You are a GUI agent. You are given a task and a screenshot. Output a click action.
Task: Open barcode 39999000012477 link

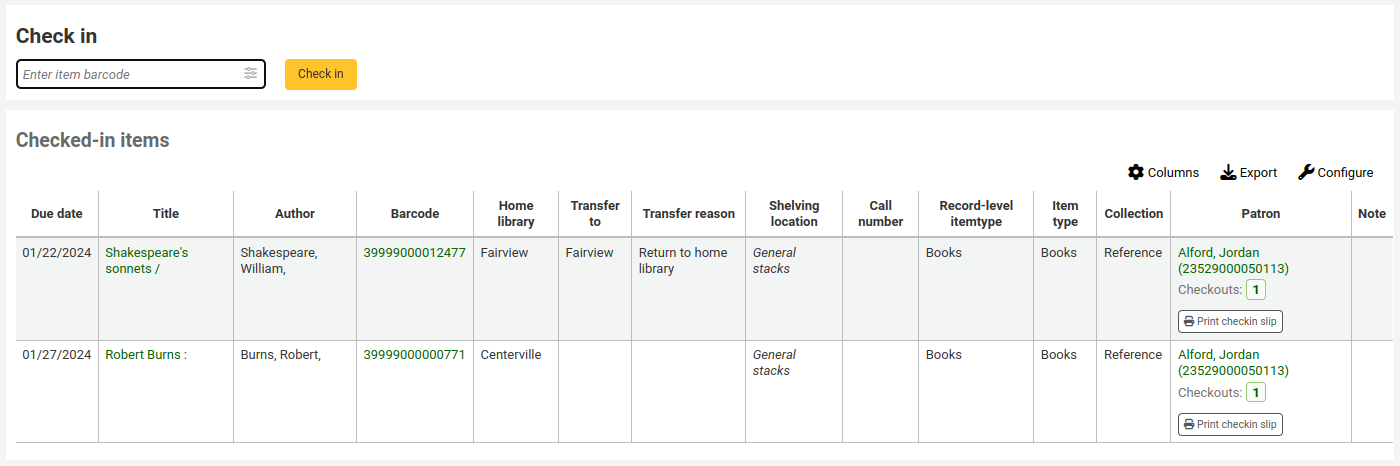[x=414, y=253]
